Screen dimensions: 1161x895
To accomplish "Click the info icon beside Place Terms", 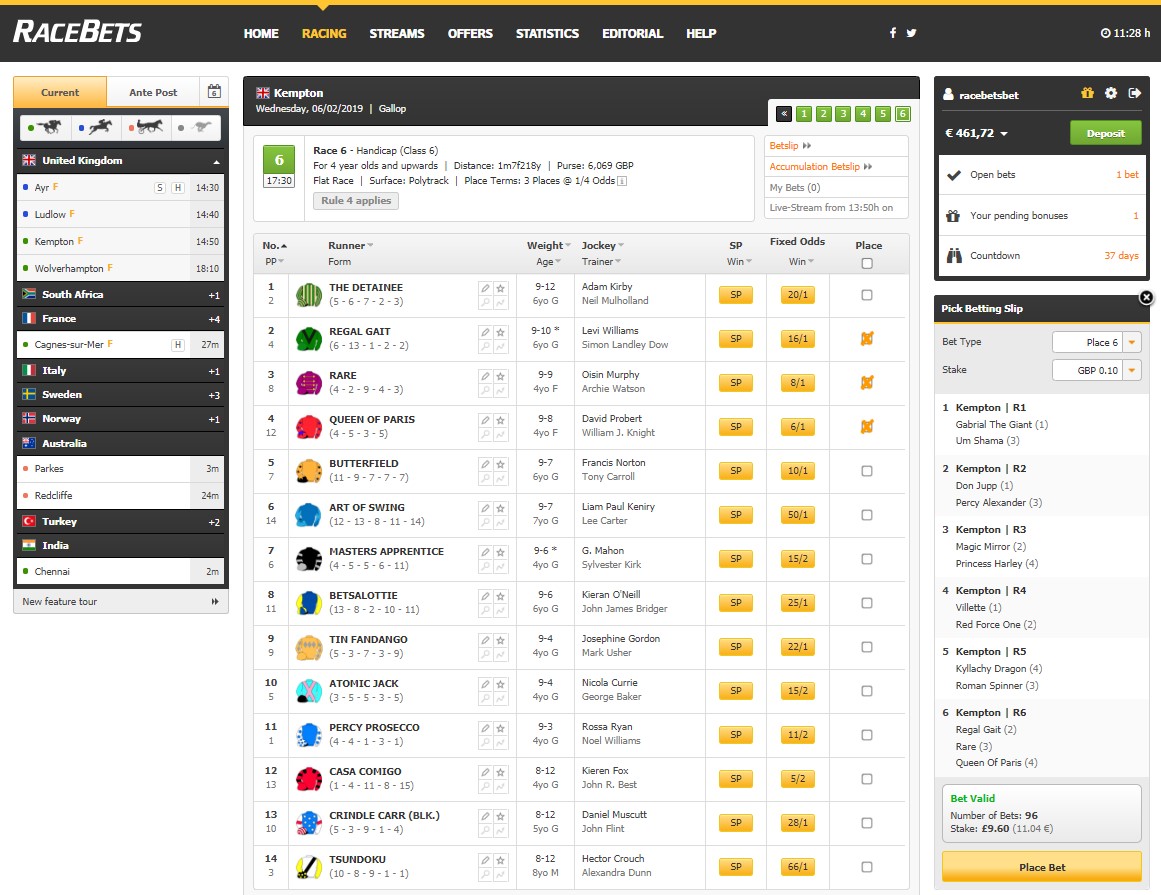I will click(x=622, y=181).
